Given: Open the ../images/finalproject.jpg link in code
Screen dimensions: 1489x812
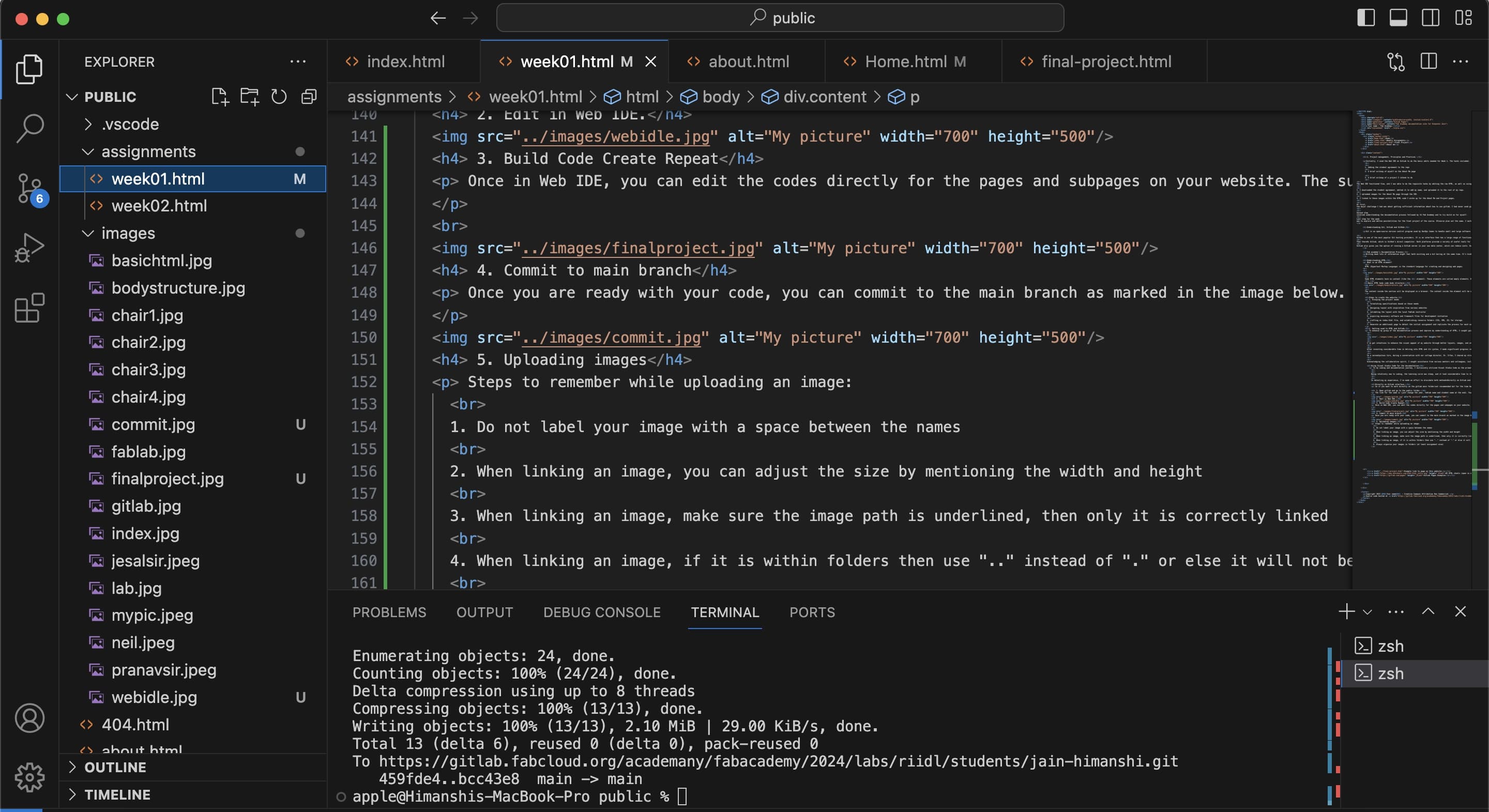Looking at the screenshot, I should (638, 248).
